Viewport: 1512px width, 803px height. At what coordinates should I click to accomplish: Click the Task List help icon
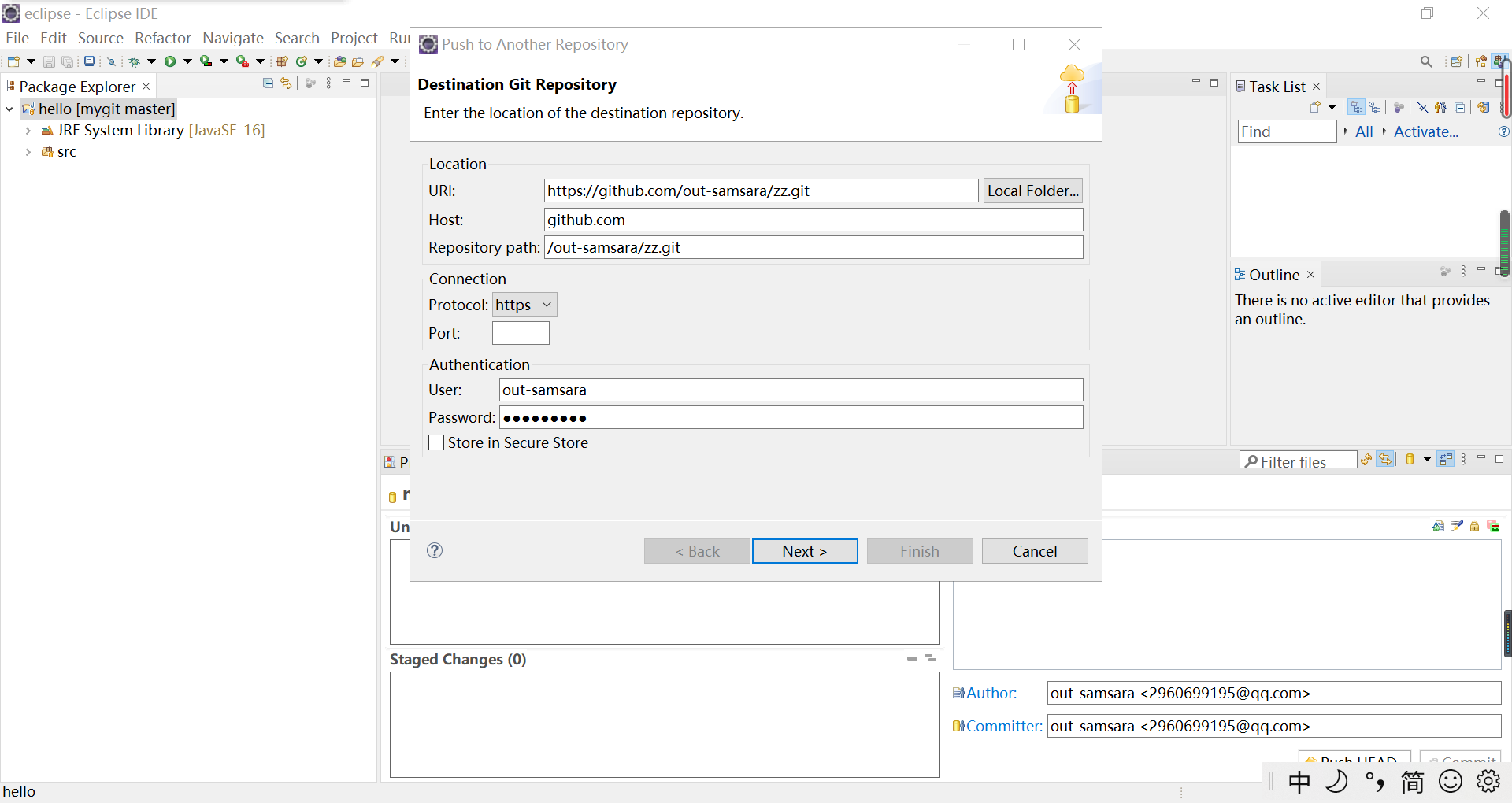point(1503,131)
